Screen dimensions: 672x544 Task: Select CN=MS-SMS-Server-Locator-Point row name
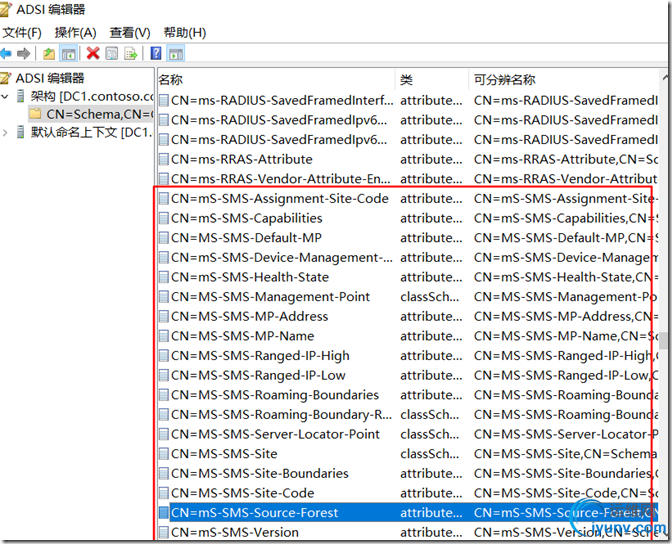tap(275, 434)
